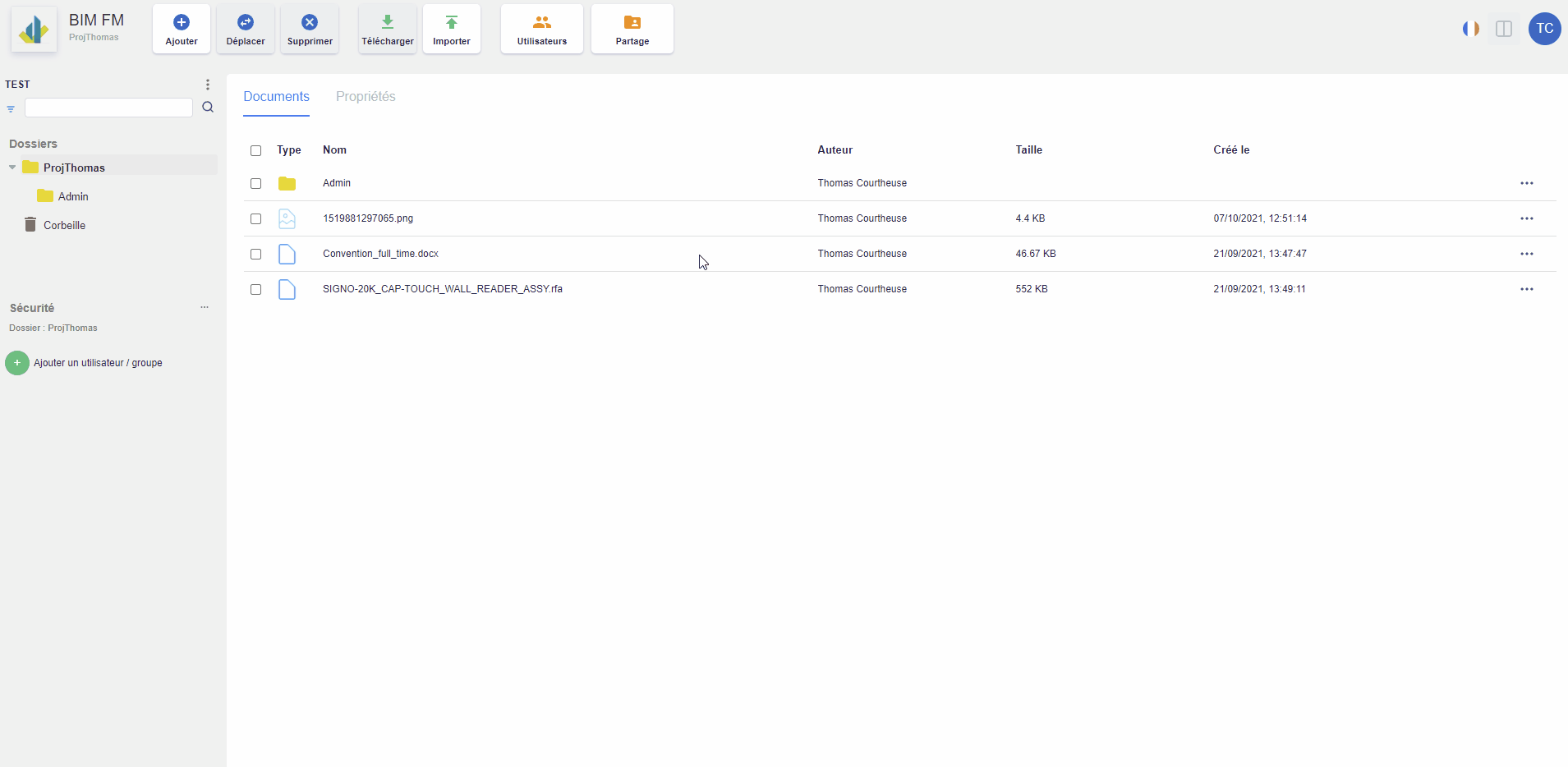Tick the Convention_full_time.docx checkbox
This screenshot has width=1568, height=767.
256,254
